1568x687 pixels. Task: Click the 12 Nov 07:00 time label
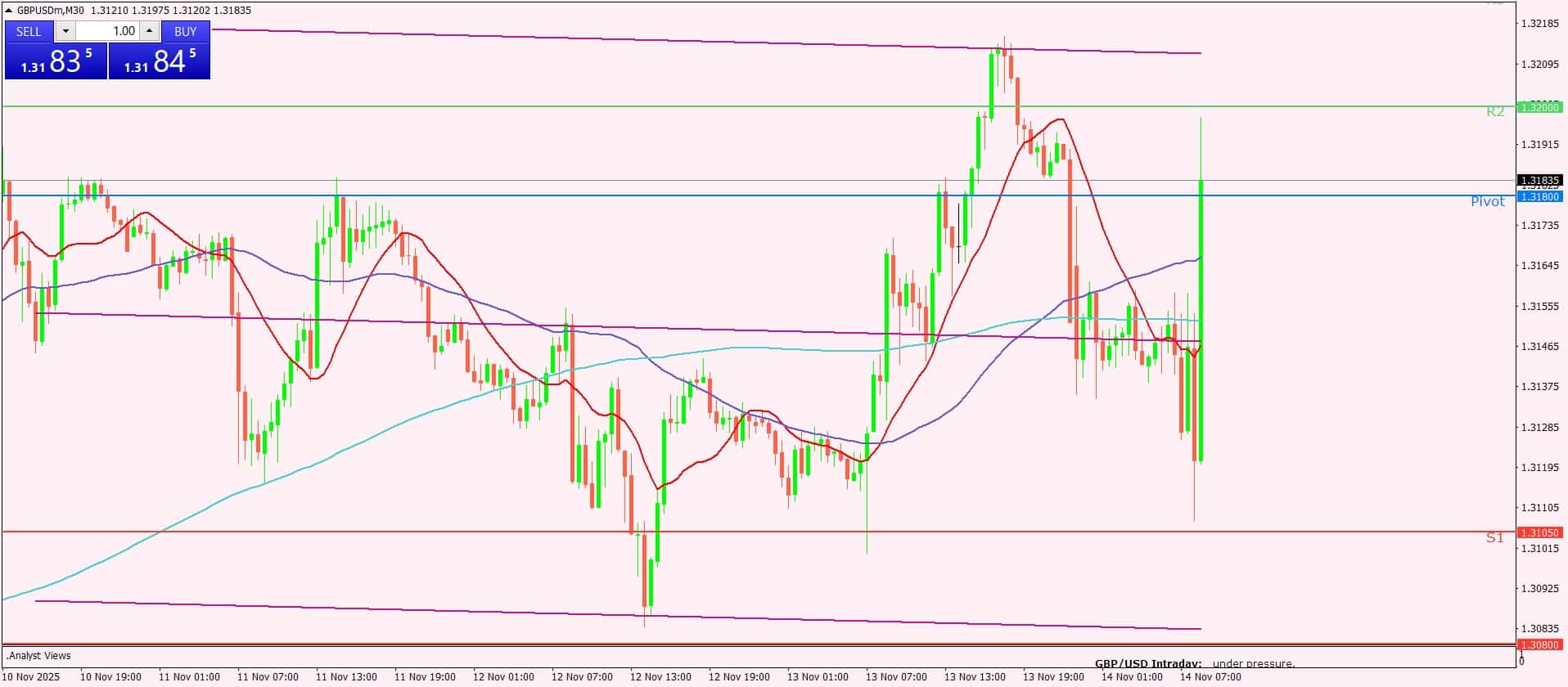[x=582, y=677]
